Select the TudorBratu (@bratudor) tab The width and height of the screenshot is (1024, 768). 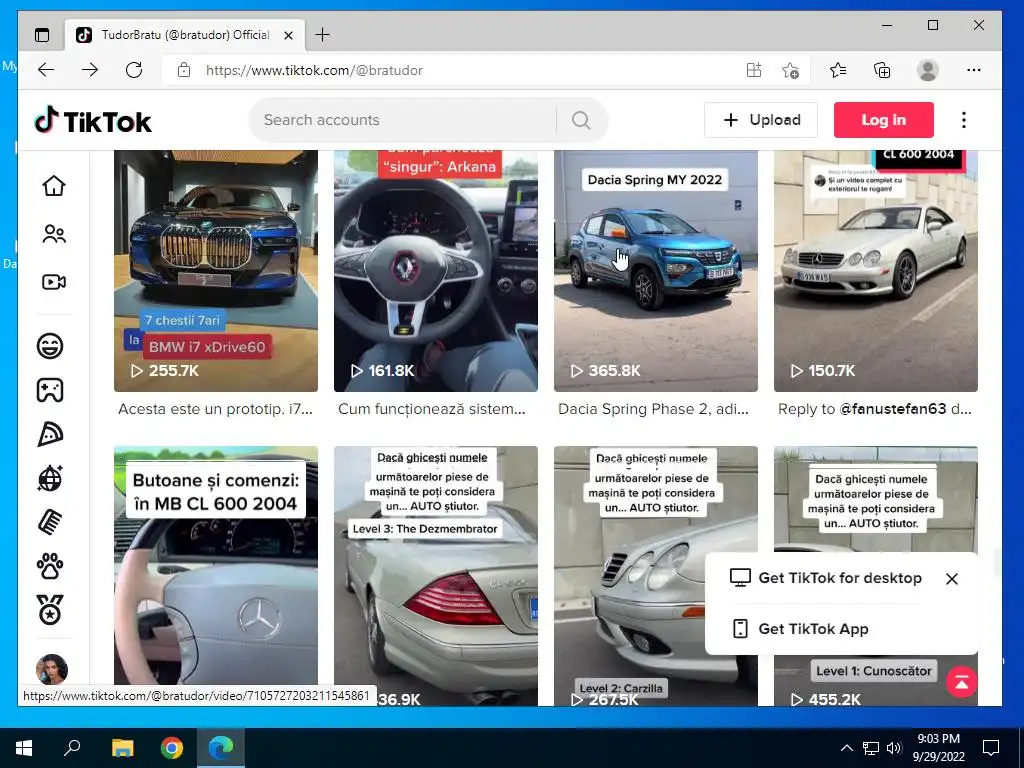(184, 35)
